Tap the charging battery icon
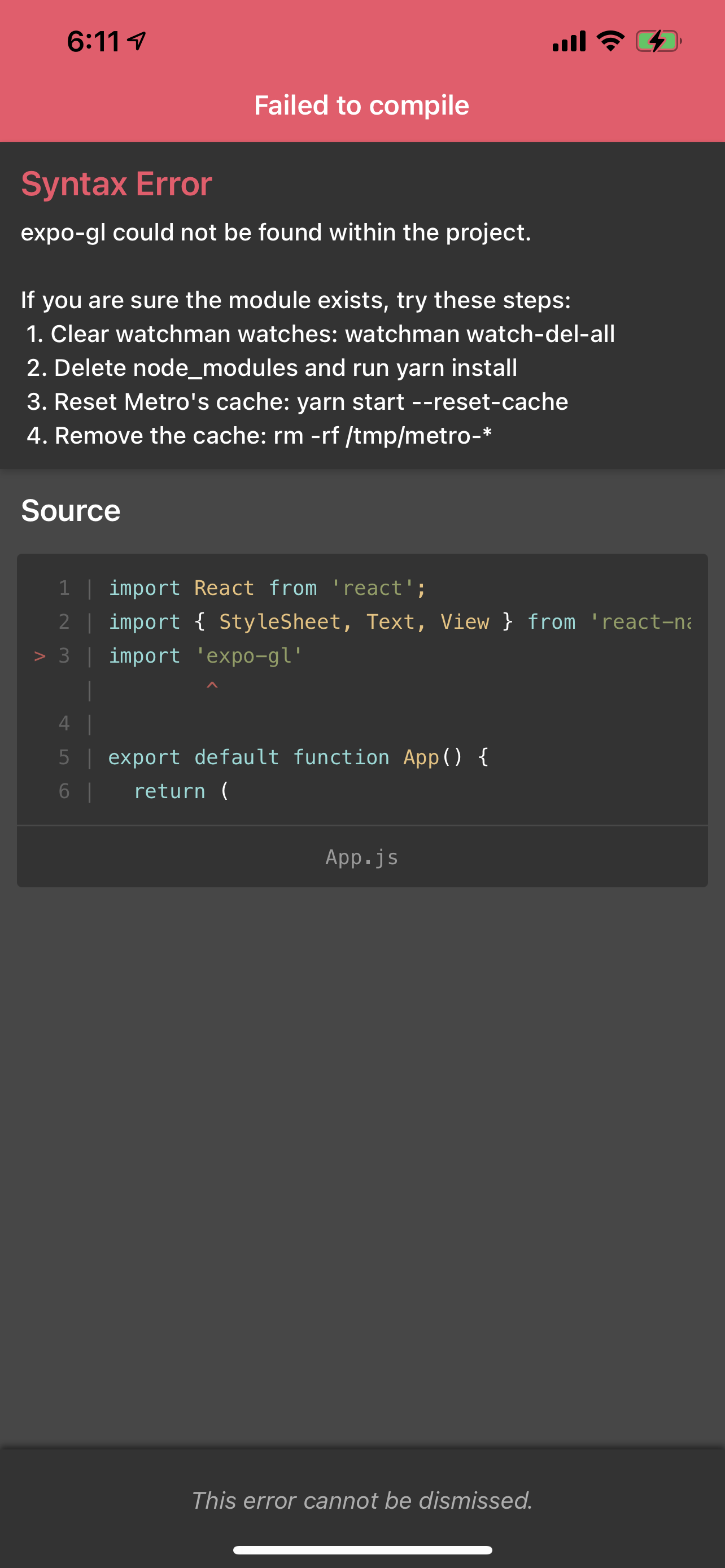The width and height of the screenshot is (725, 1568). (658, 41)
